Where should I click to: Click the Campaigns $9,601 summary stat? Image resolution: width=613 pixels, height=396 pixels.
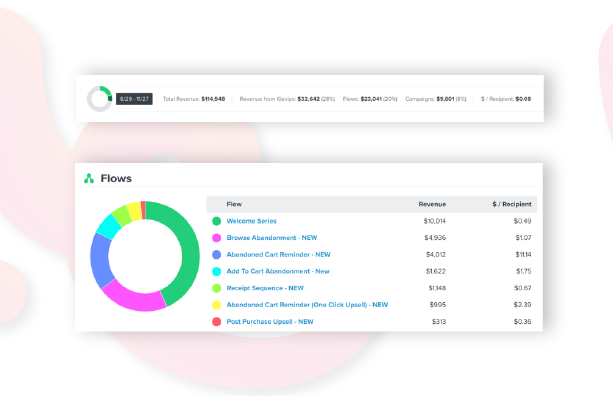[436, 99]
